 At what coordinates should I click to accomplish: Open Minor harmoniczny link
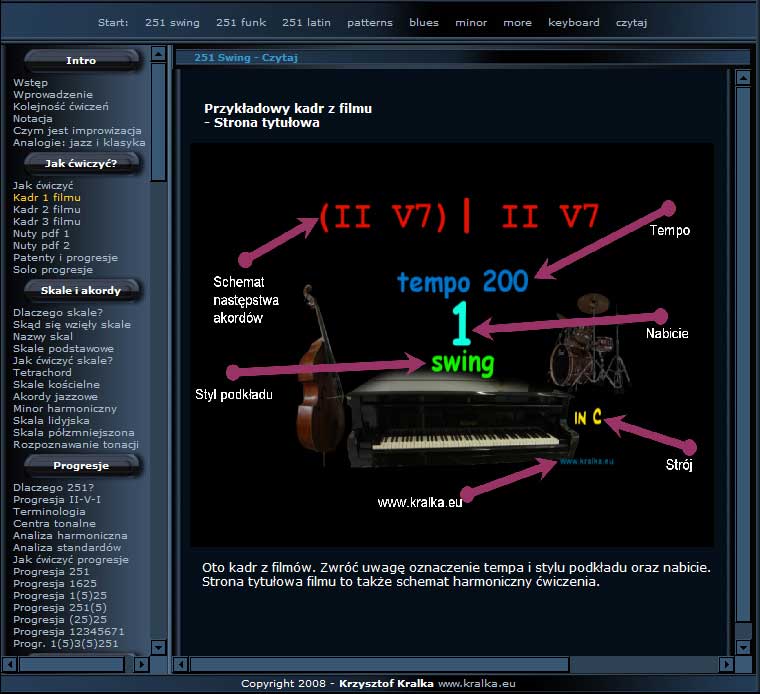65,409
